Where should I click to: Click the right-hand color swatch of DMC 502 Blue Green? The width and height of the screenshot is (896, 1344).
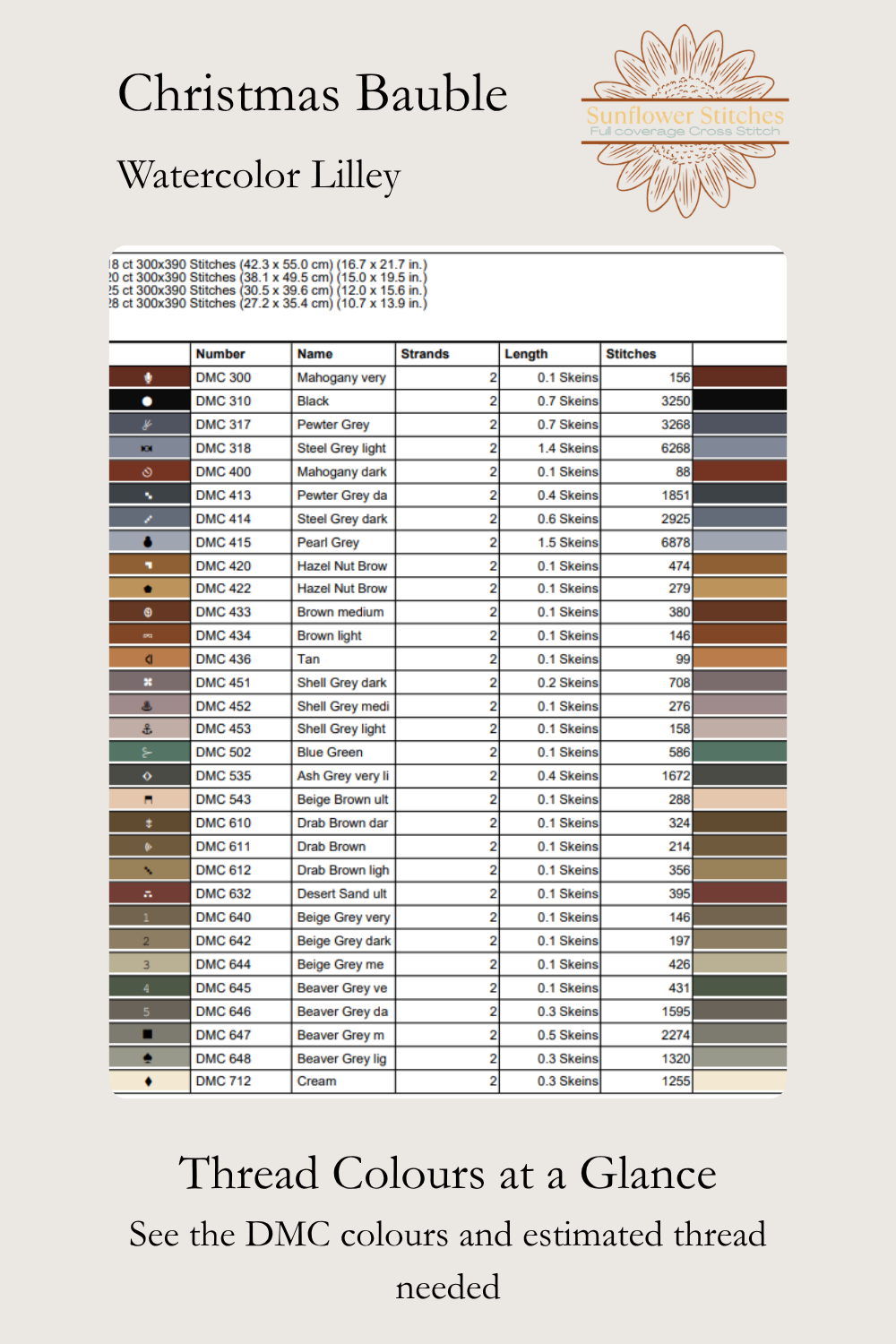tap(740, 753)
